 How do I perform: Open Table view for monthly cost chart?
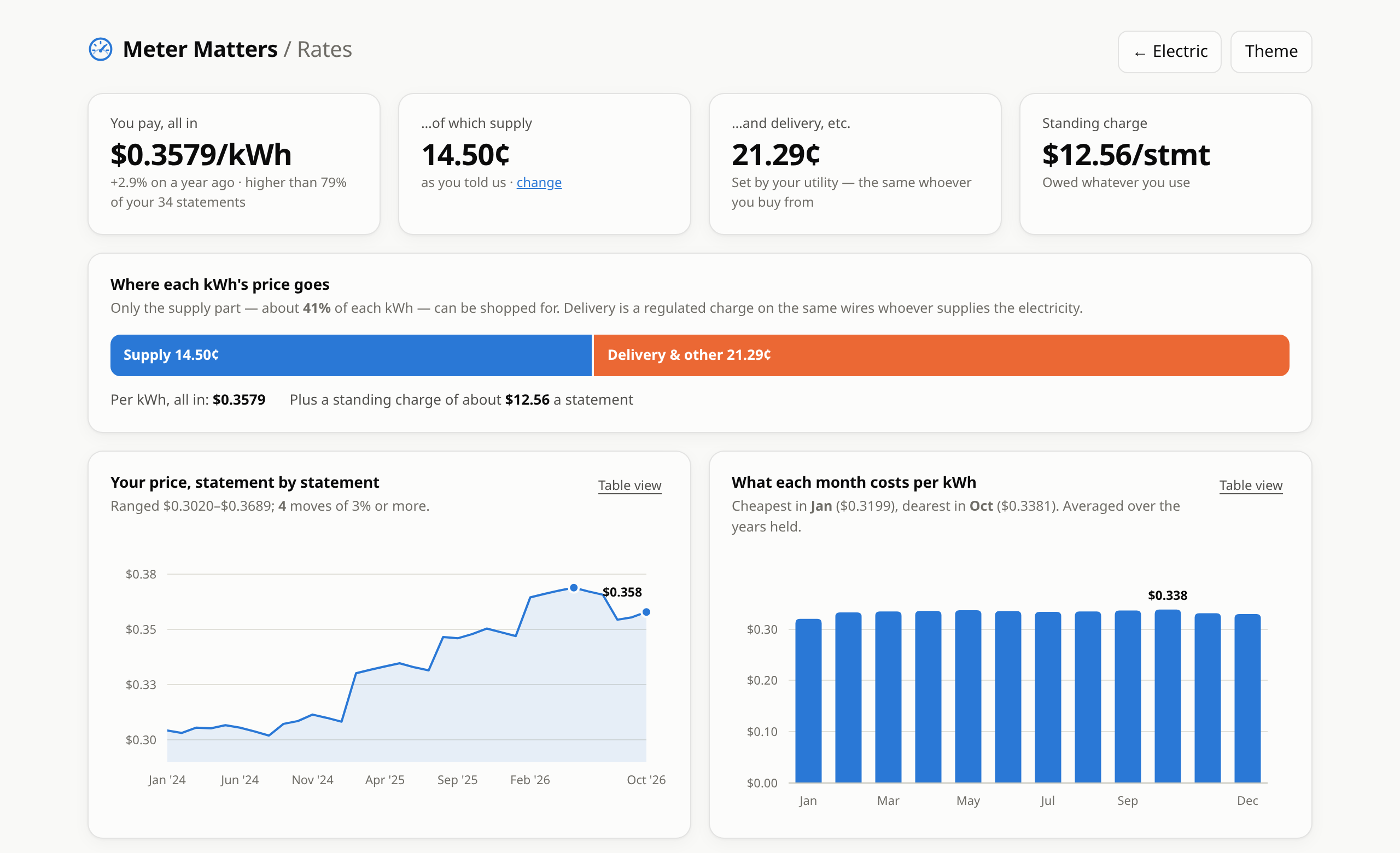pyautogui.click(x=1251, y=485)
